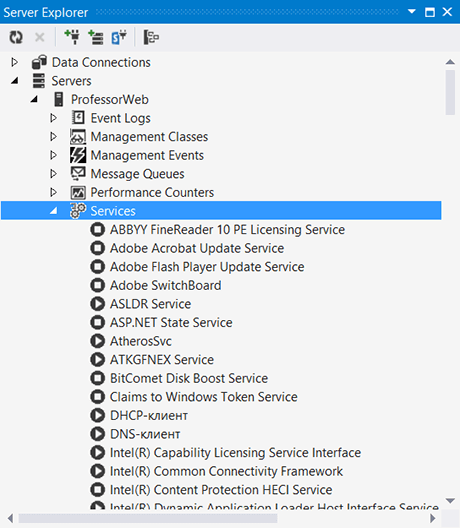Click stopped icon of BitComet Disk Boost Service
The image size is (460, 528).
pyautogui.click(x=98, y=378)
